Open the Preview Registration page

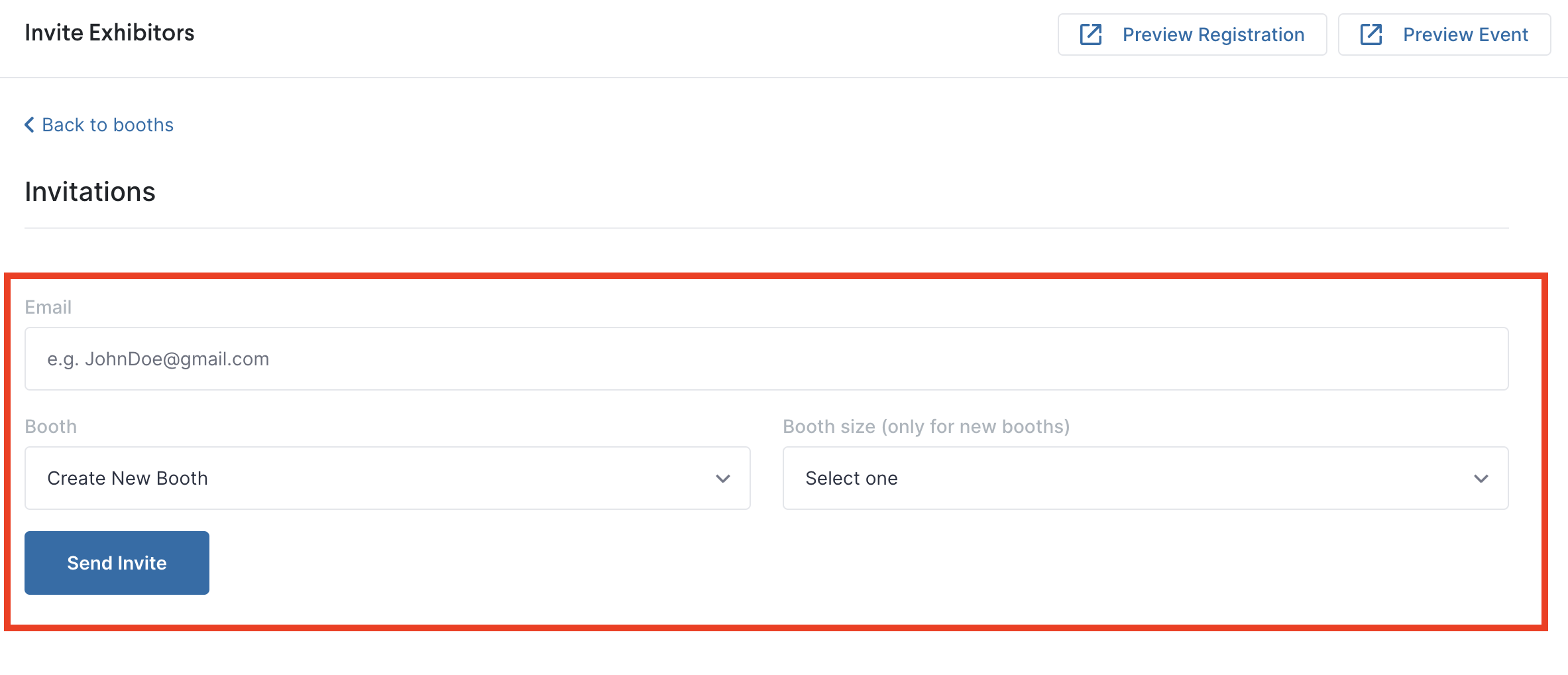click(1192, 34)
